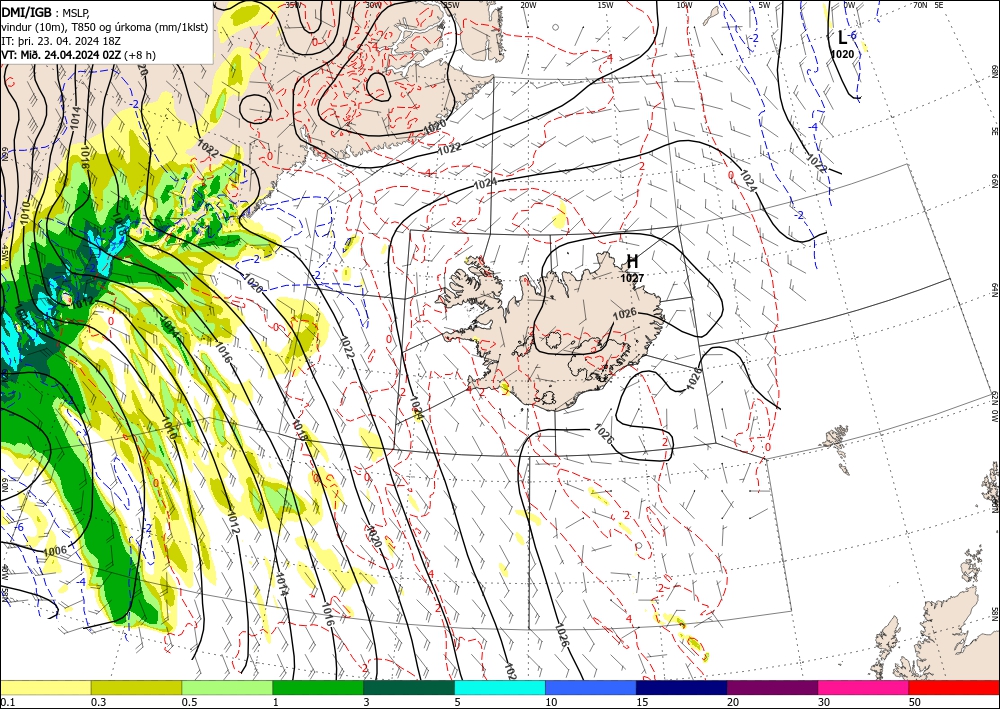Click the legend value 30
This screenshot has height=709, width=1000.
[824, 702]
